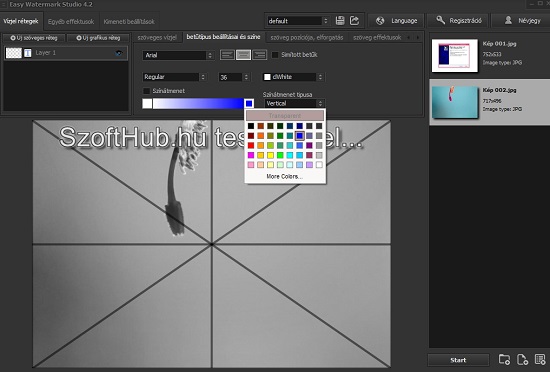550x372 pixels.
Task: Pick the purple swatch in the palette
Action: [x=309, y=145]
